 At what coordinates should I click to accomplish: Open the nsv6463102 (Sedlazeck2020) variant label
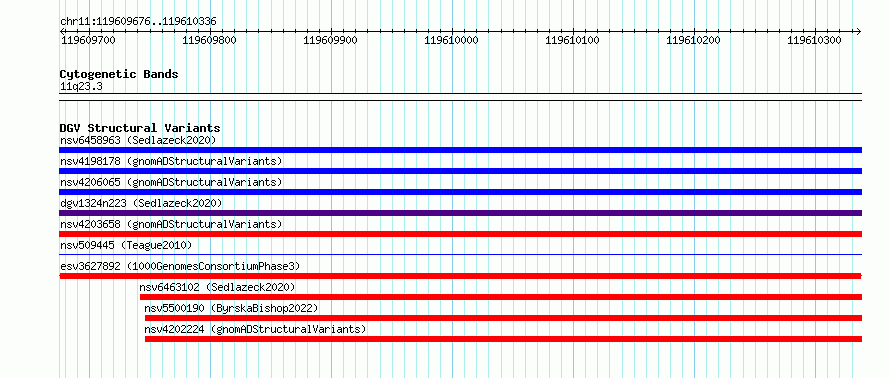217,287
